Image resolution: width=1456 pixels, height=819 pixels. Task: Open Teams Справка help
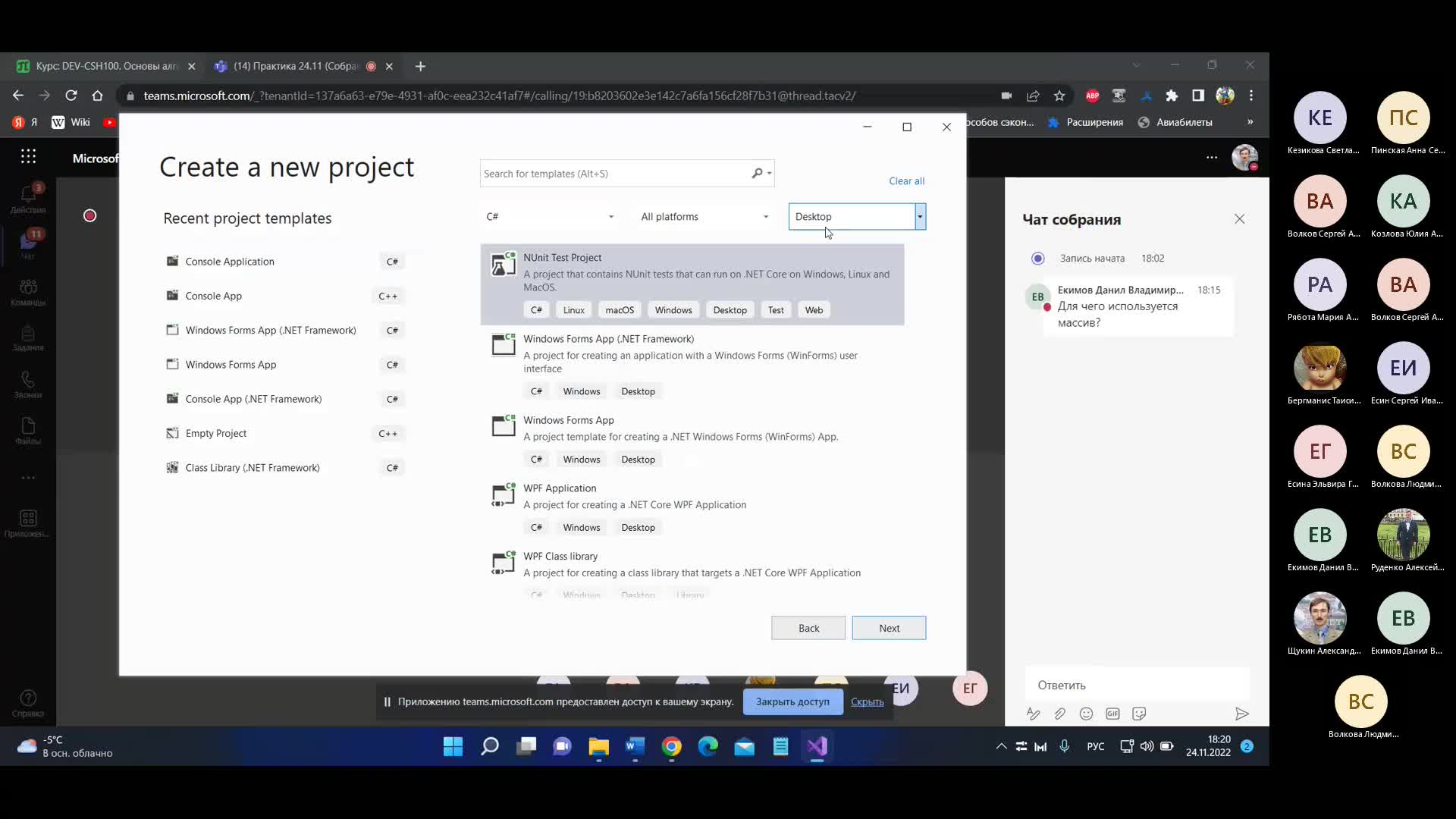pyautogui.click(x=28, y=703)
